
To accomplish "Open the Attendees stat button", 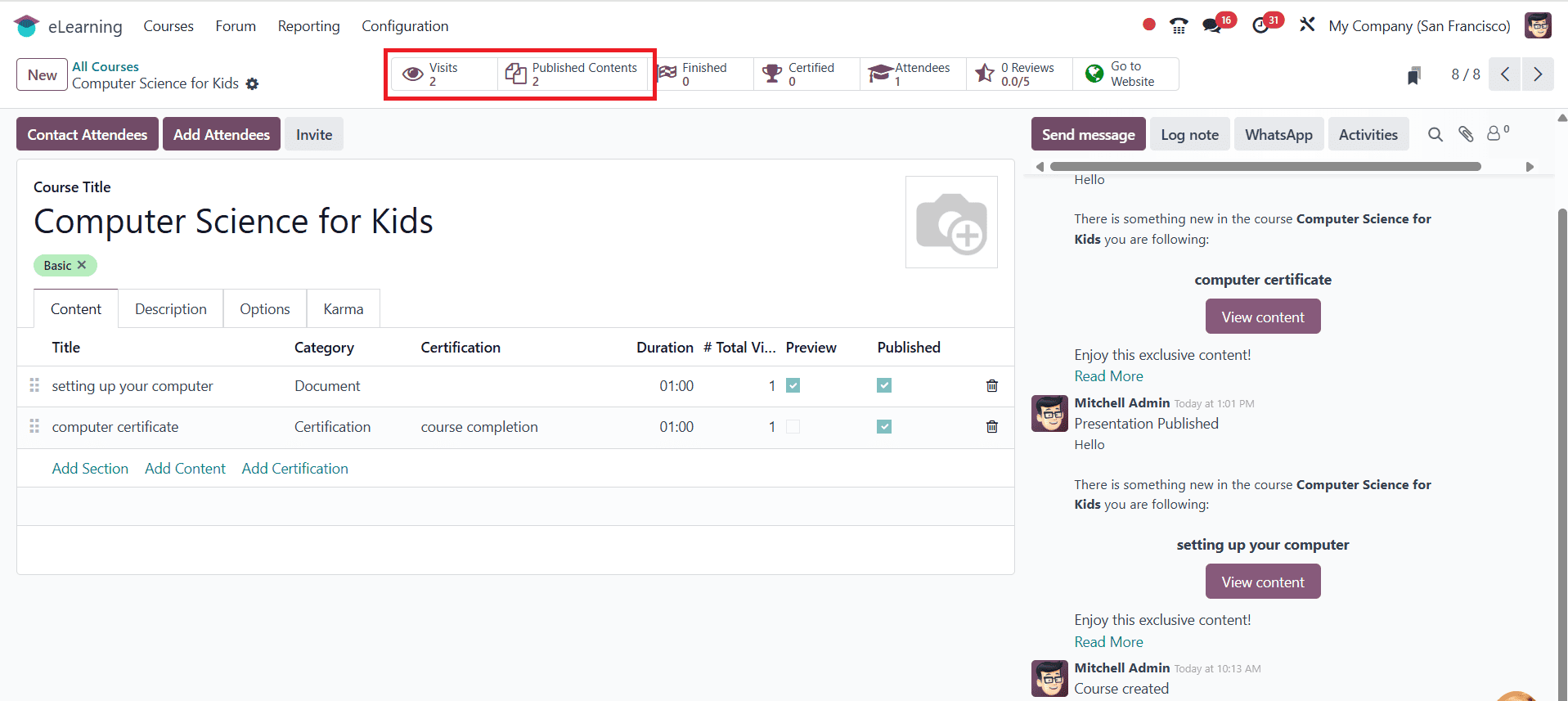I will [913, 74].
